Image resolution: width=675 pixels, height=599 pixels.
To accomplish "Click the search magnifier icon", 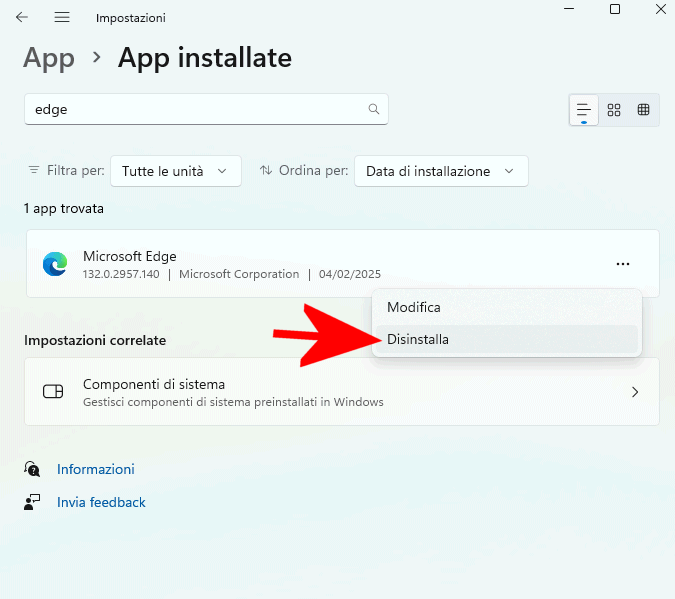I will (374, 109).
